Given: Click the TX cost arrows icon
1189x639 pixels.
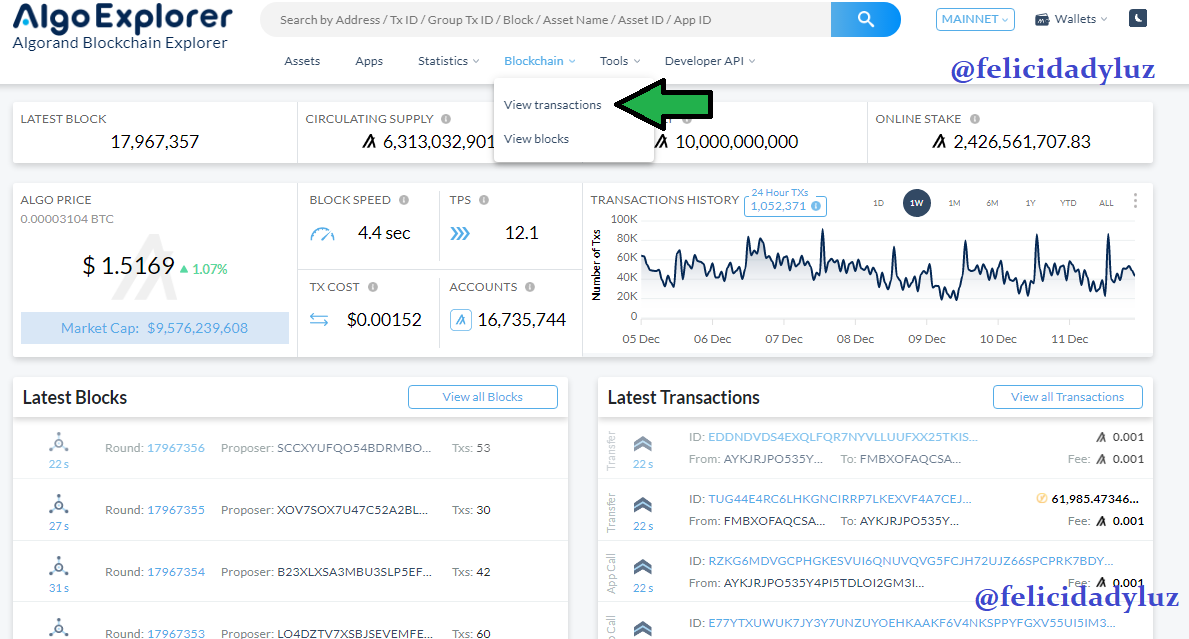Looking at the screenshot, I should 319,320.
